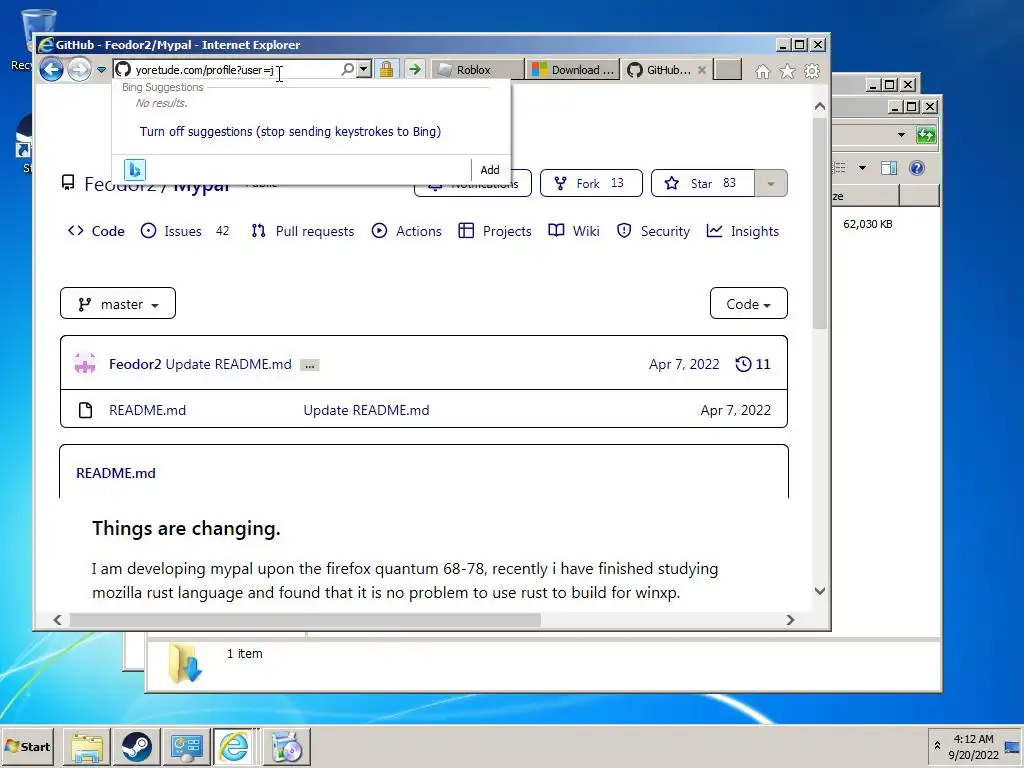Expand Explorer address history dropdown

(x=901, y=135)
